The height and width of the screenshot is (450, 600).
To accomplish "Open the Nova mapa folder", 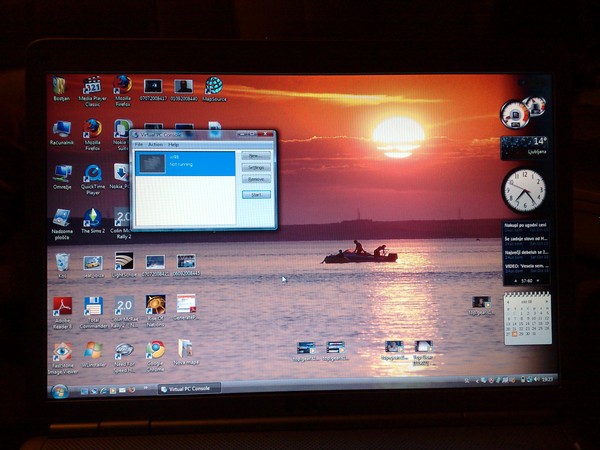I will [186, 352].
